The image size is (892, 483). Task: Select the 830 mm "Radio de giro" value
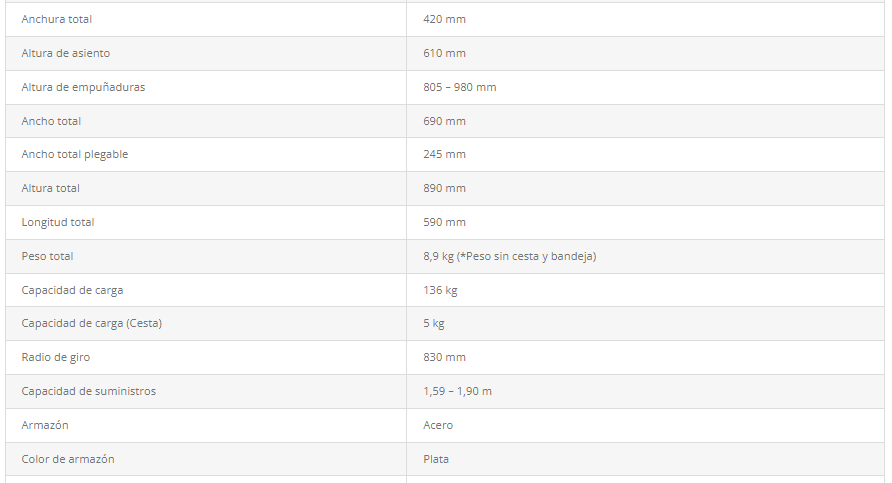pos(444,357)
